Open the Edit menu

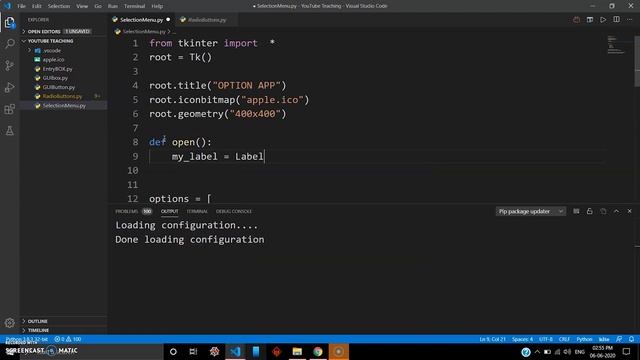pos(37,6)
